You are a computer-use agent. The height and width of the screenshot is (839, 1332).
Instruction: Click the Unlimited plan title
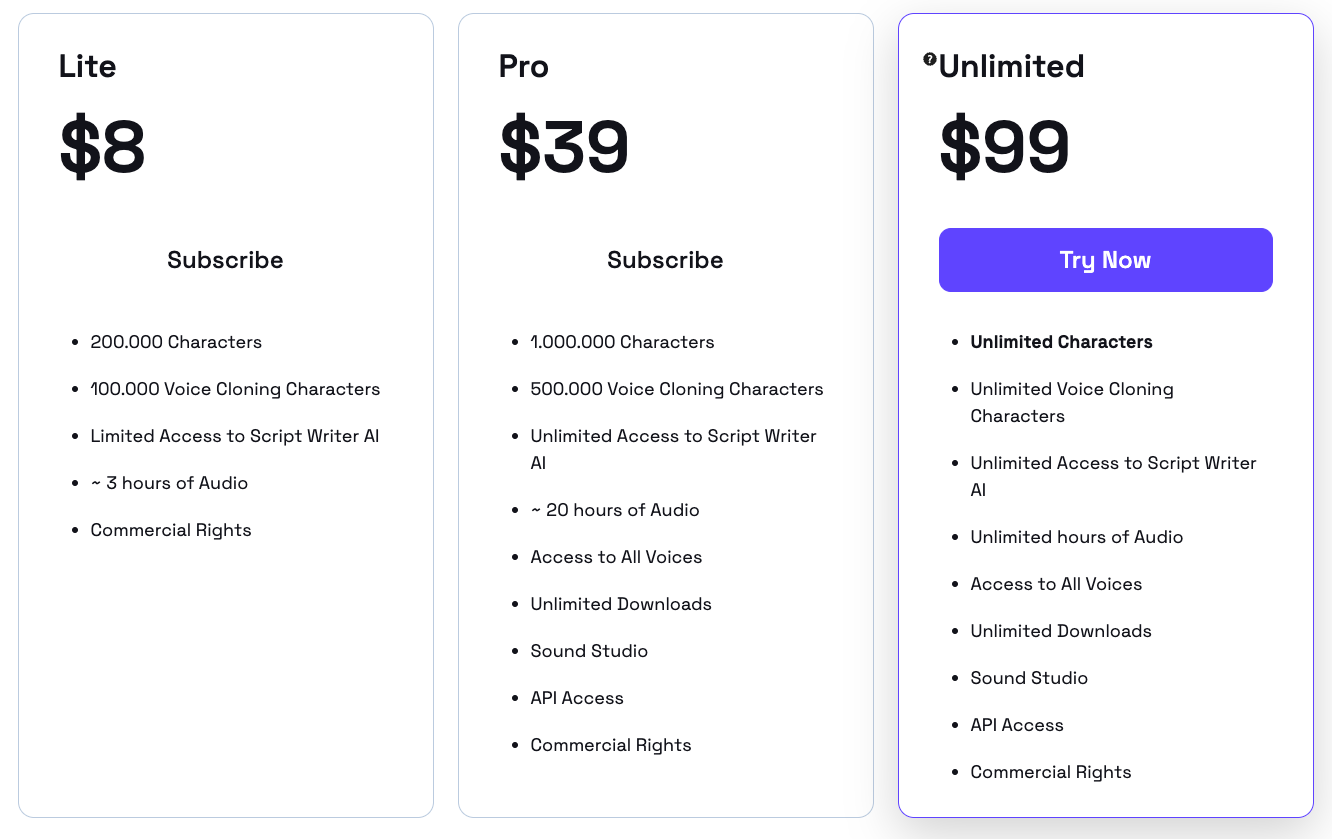coord(1011,66)
